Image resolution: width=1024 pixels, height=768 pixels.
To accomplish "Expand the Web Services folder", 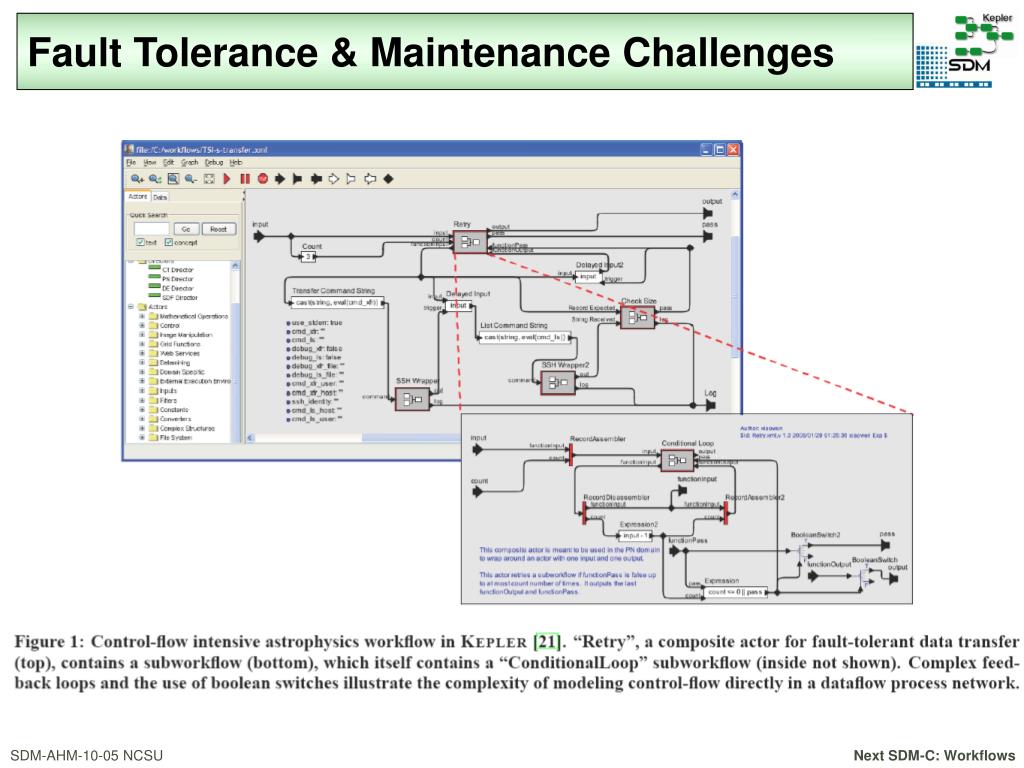I will coord(142,353).
